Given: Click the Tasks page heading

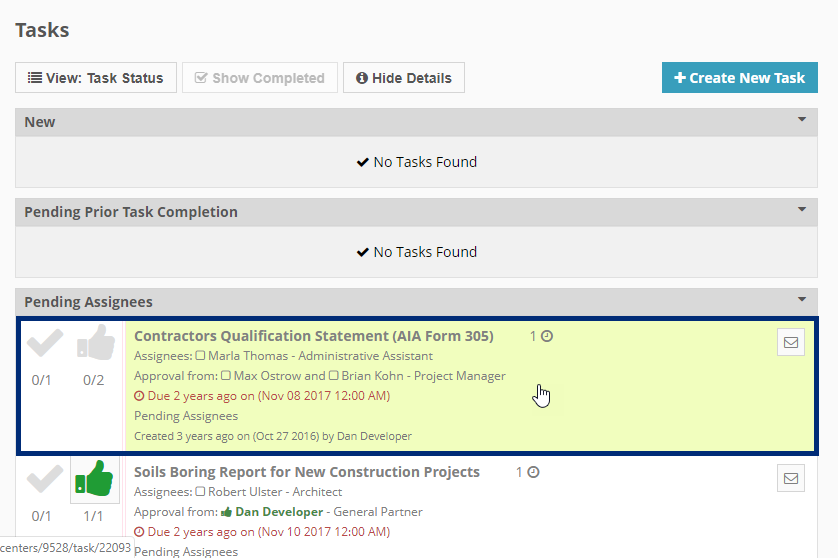Looking at the screenshot, I should coord(42,30).
